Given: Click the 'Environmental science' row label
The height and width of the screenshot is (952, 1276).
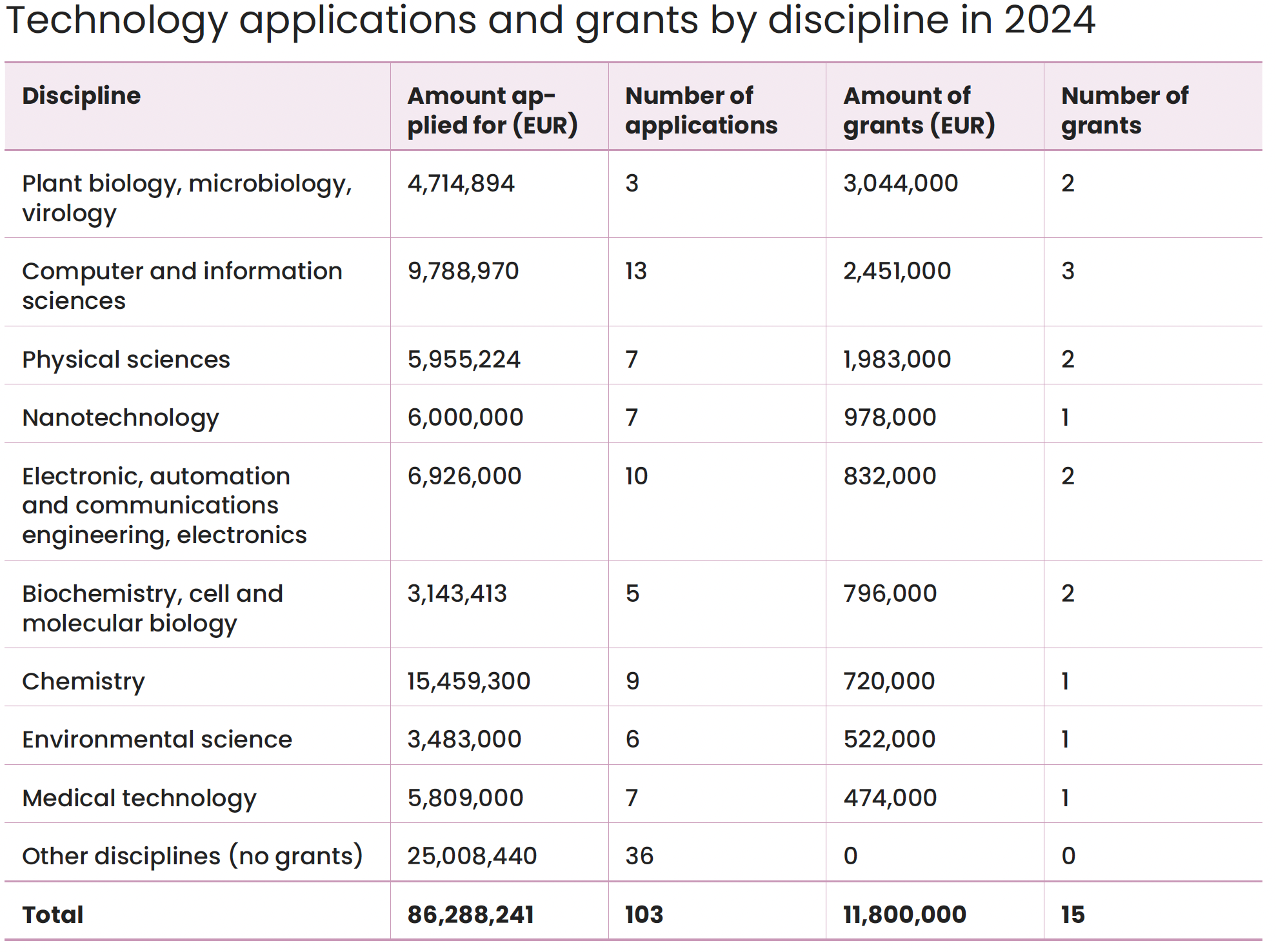Looking at the screenshot, I should pyautogui.click(x=157, y=740).
